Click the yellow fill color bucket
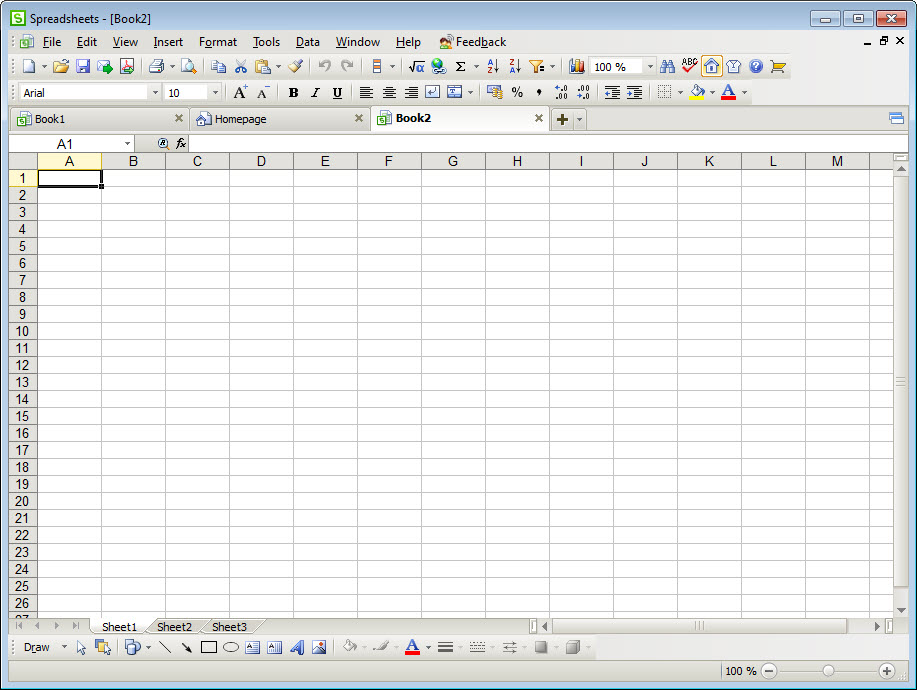The width and height of the screenshot is (917, 690). click(x=698, y=92)
